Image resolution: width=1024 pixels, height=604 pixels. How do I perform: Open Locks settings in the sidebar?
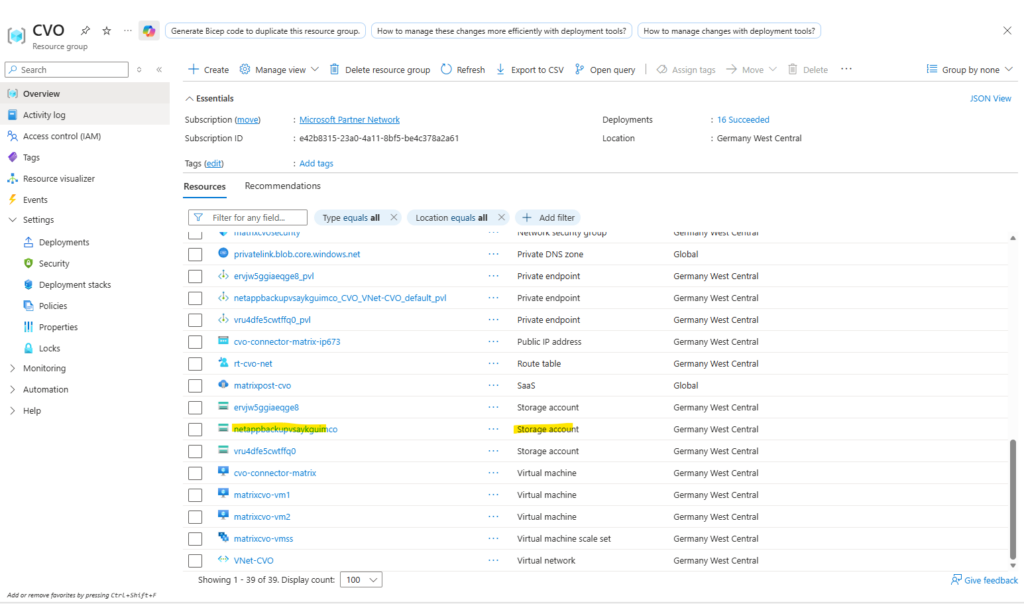[x=49, y=348]
